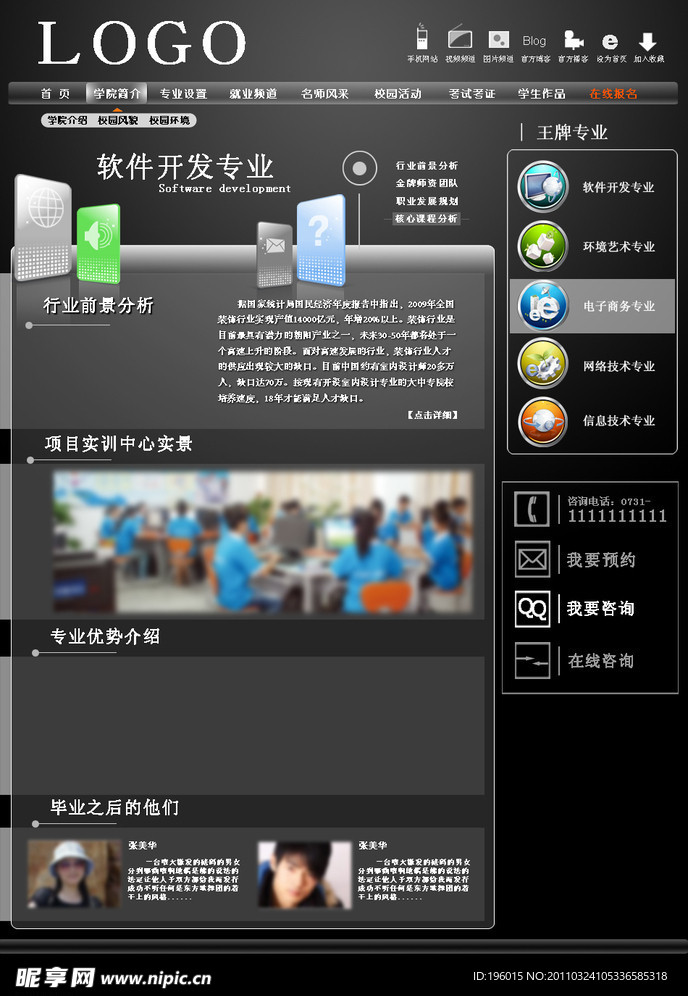
Task: Select the 校园环境 sub-menu item
Action: click(170, 120)
